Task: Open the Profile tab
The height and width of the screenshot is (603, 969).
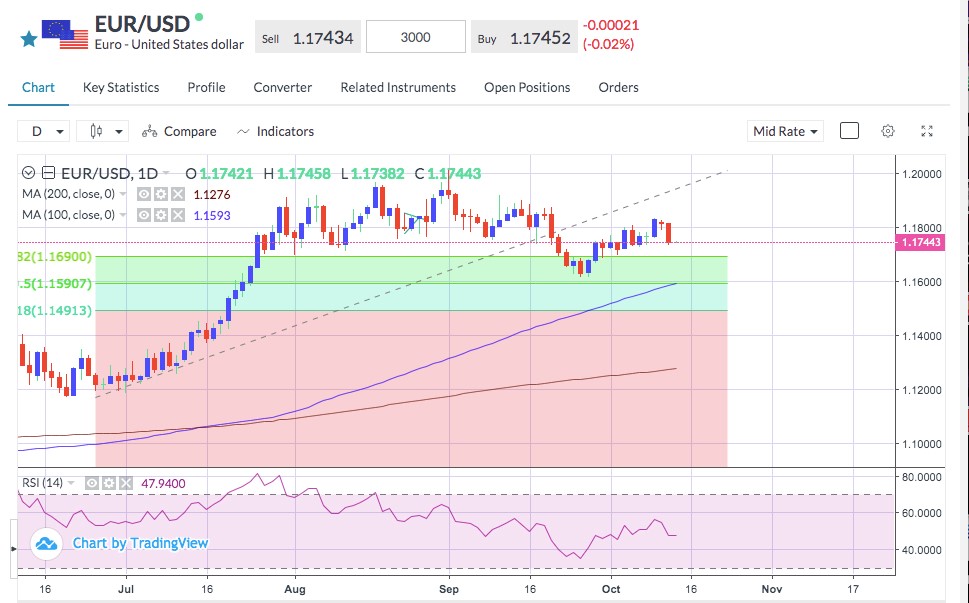Action: point(206,87)
